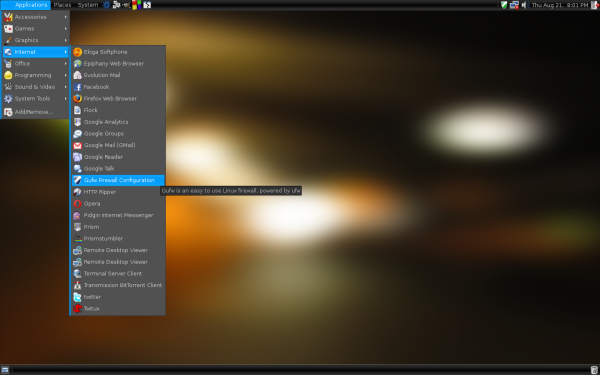The image size is (600, 375).
Task: Expand the Games submenu
Action: 36,29
